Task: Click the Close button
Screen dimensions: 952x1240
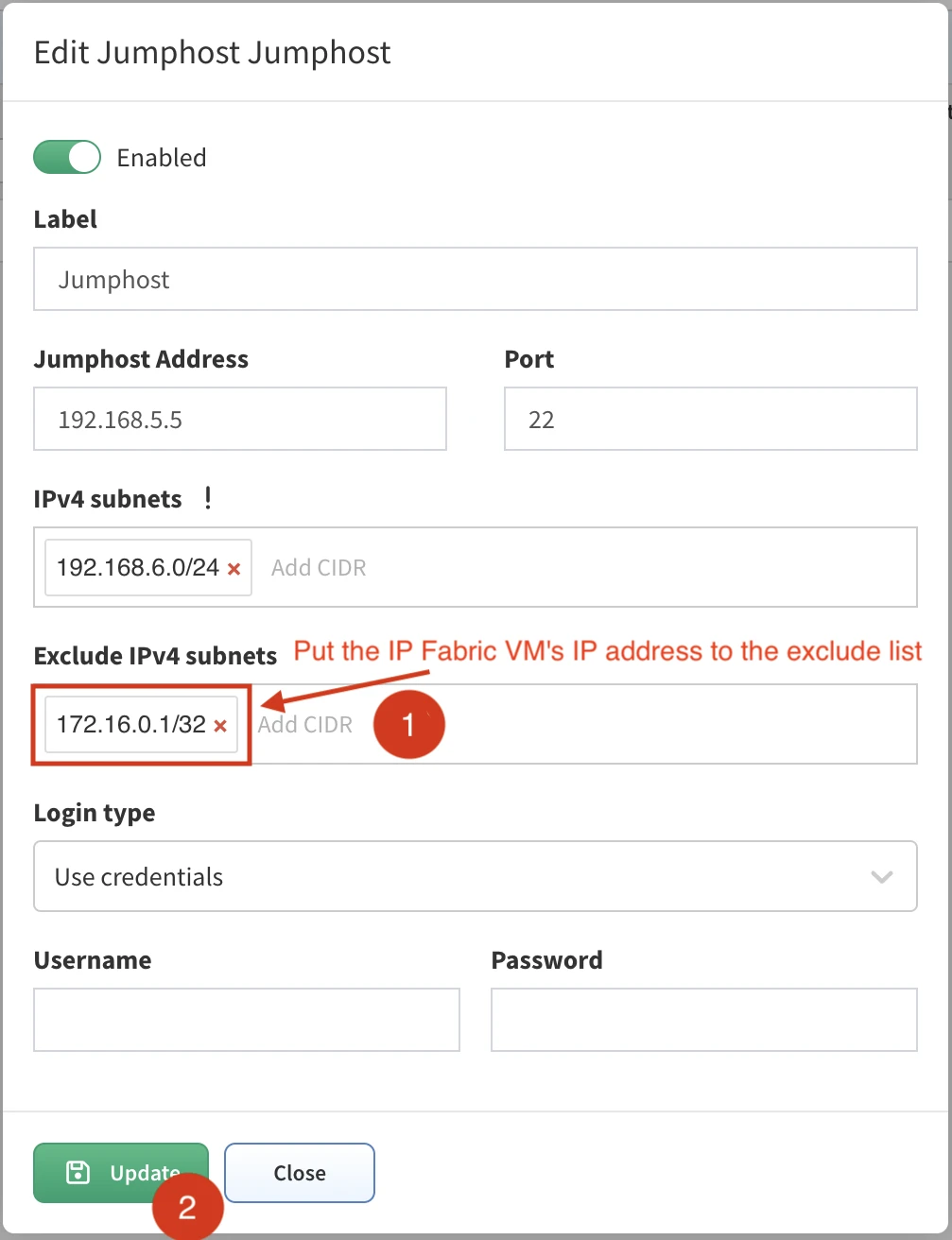Action: pyautogui.click(x=300, y=1173)
